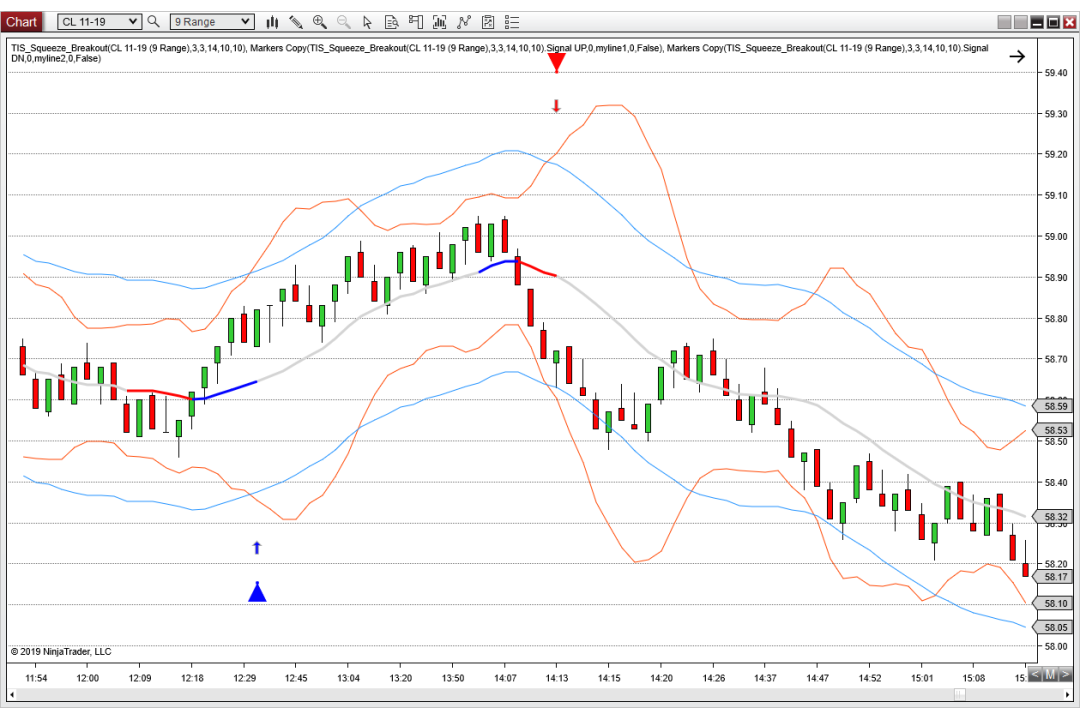Open the Chart Trader icon
Image resolution: width=1080 pixels, height=720 pixels.
[x=415, y=22]
